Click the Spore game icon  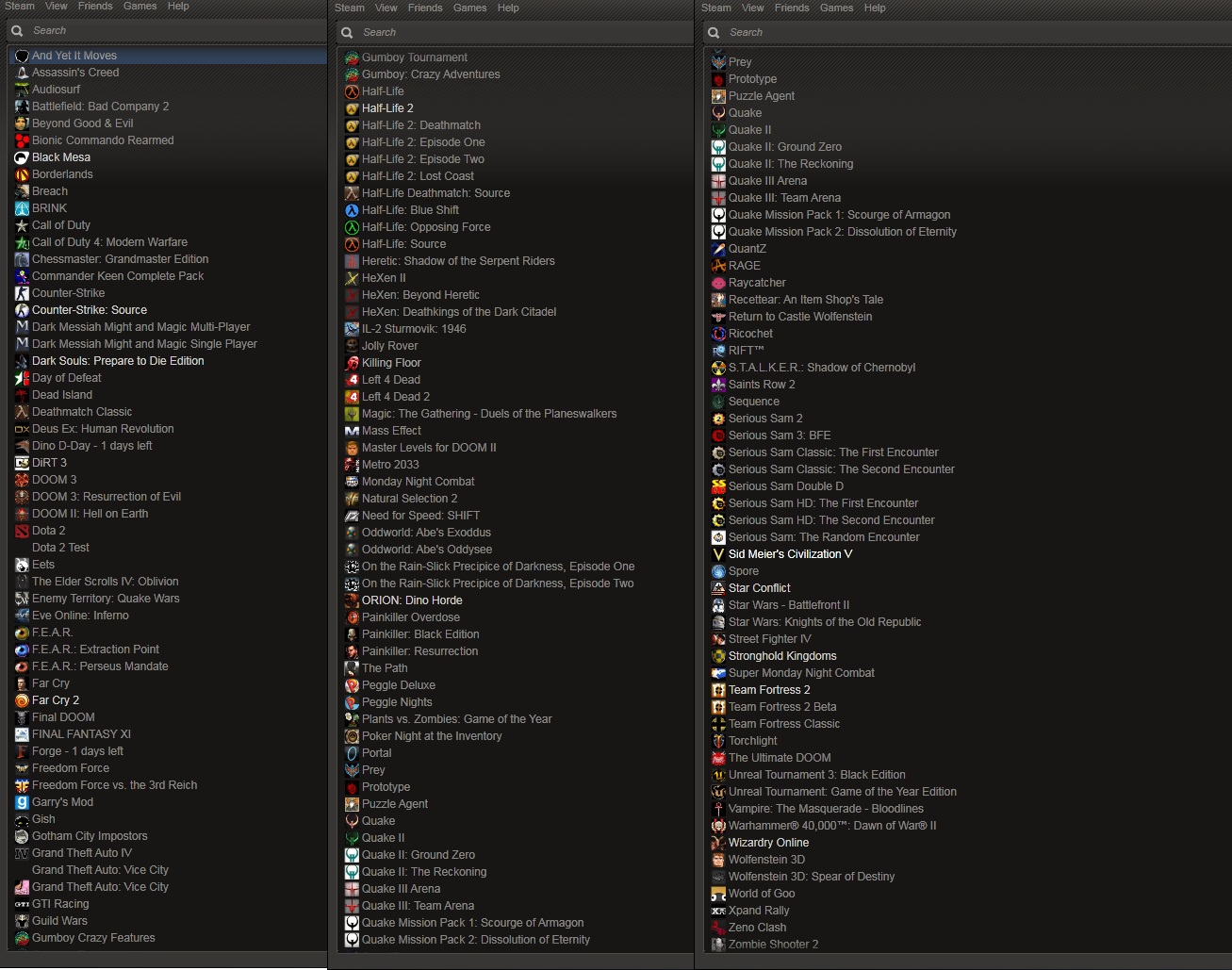tap(718, 571)
